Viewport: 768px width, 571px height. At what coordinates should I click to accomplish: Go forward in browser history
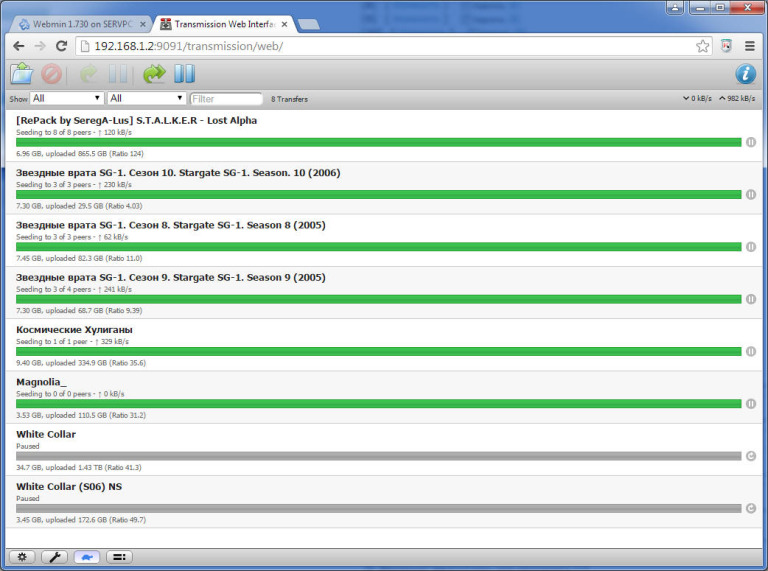pyautogui.click(x=40, y=46)
